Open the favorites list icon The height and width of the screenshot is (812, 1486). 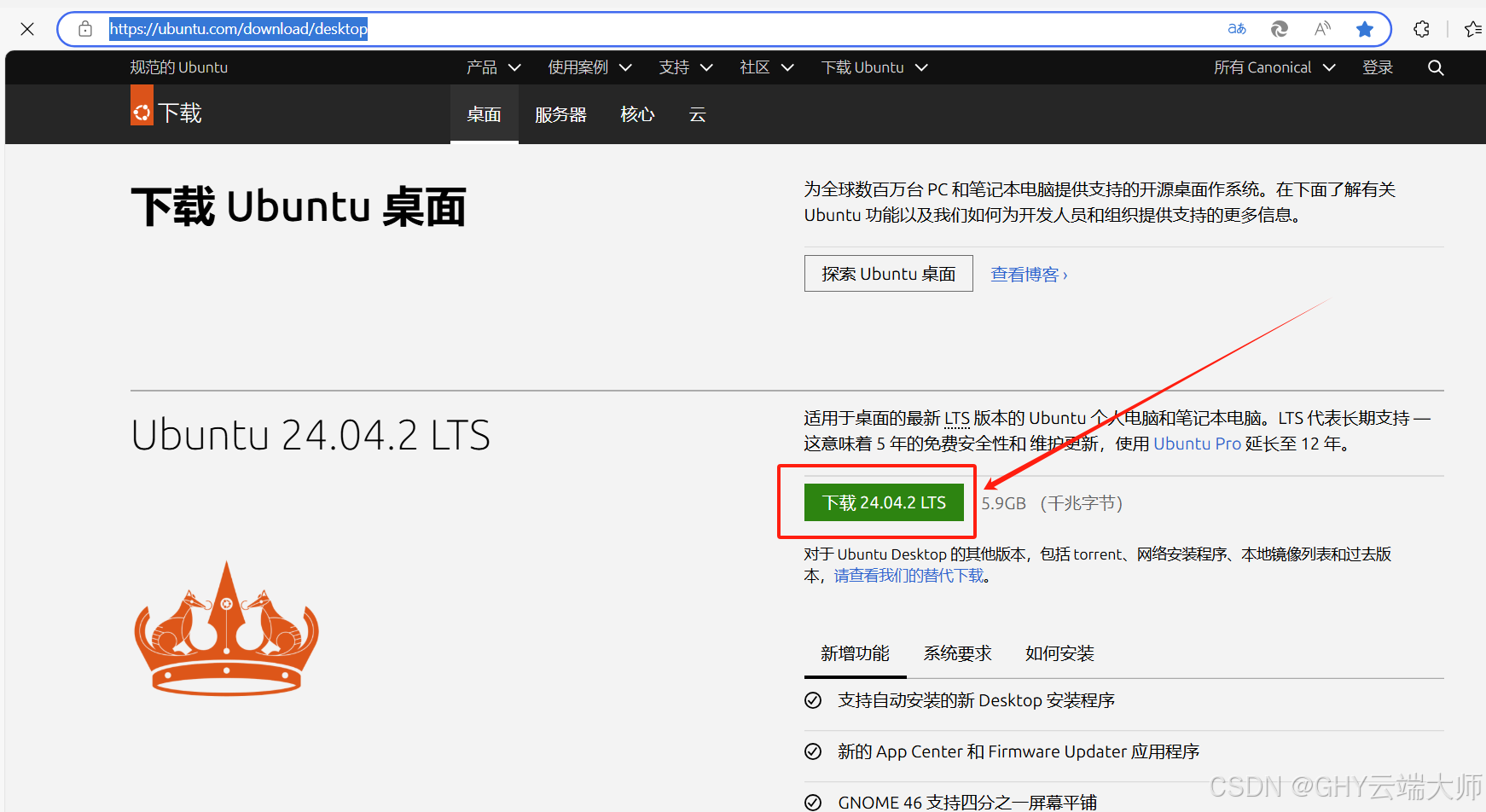pos(1473,29)
